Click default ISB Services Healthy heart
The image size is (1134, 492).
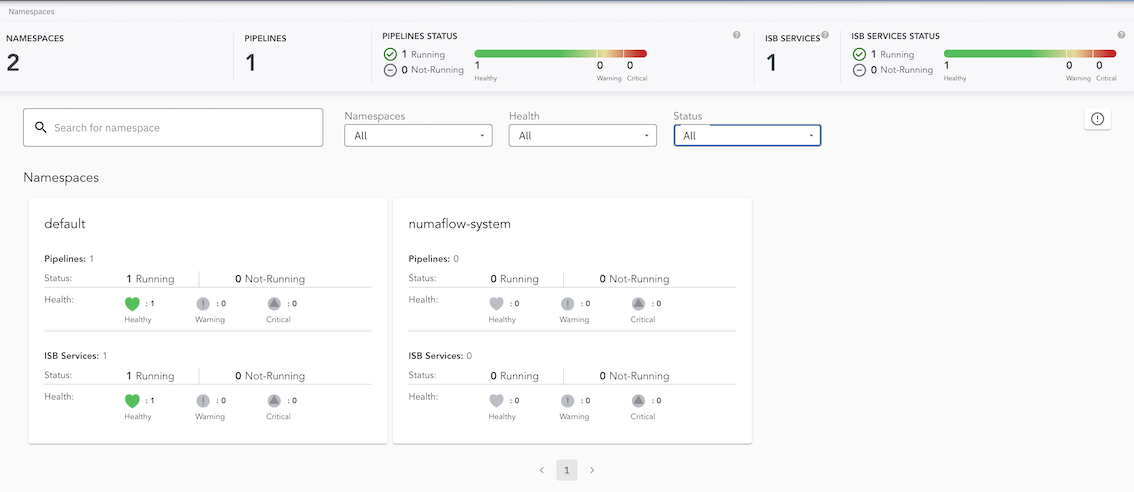click(132, 401)
